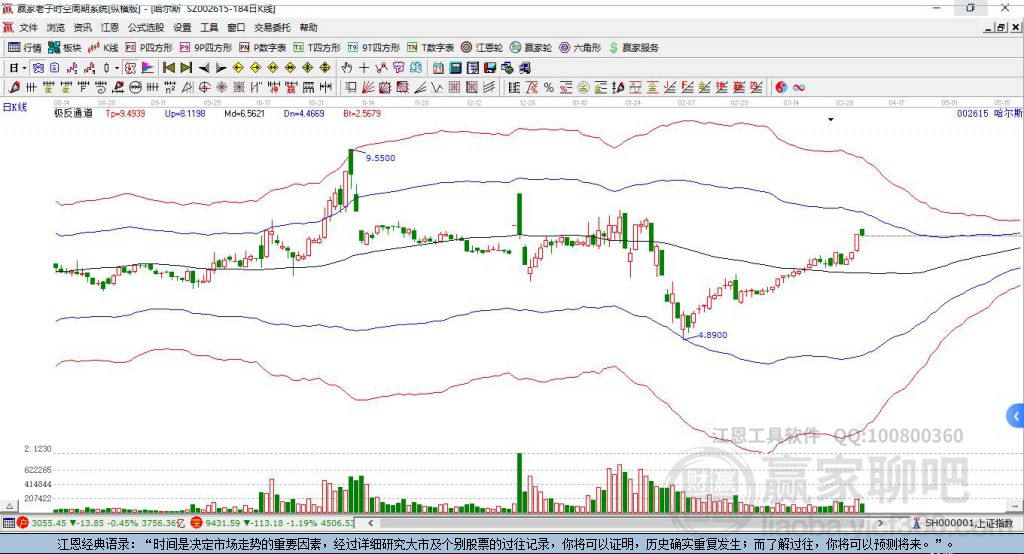Open the 文件 menu

pos(28,27)
